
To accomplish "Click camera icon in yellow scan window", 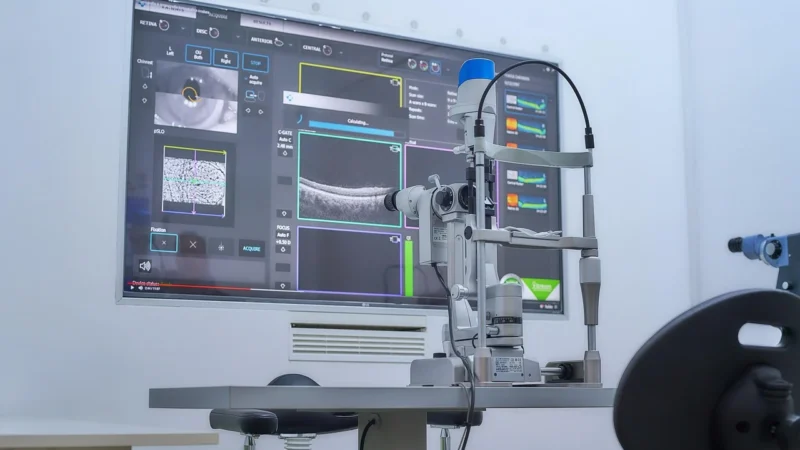I will [394, 82].
